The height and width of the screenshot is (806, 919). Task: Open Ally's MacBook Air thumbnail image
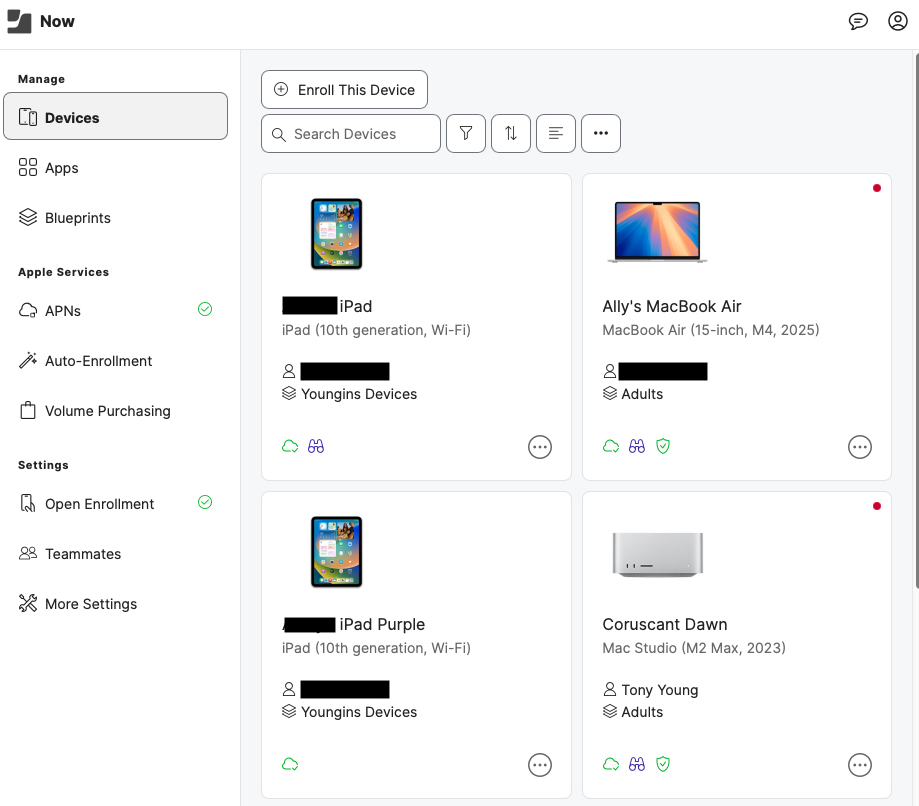(x=657, y=232)
